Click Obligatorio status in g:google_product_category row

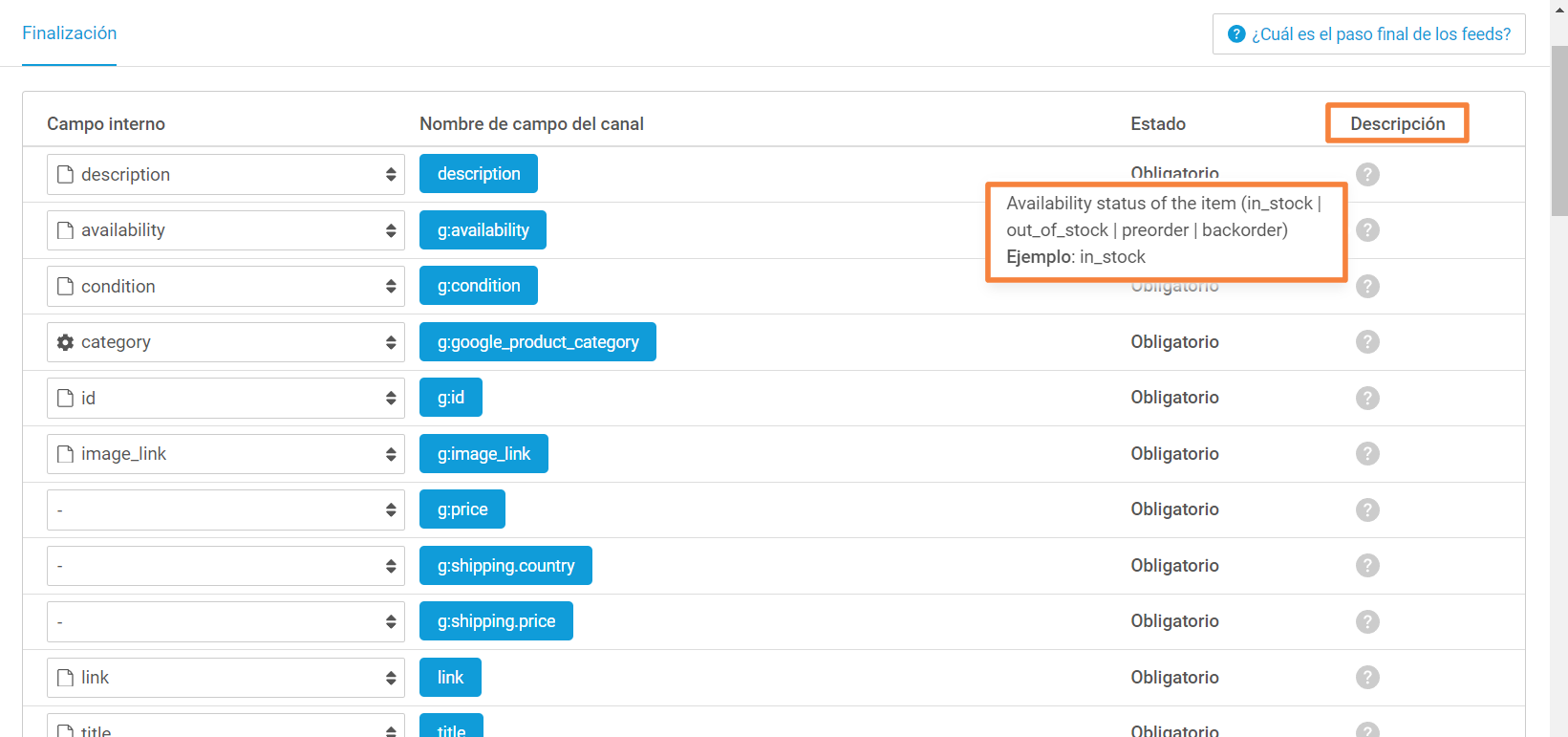(1174, 341)
